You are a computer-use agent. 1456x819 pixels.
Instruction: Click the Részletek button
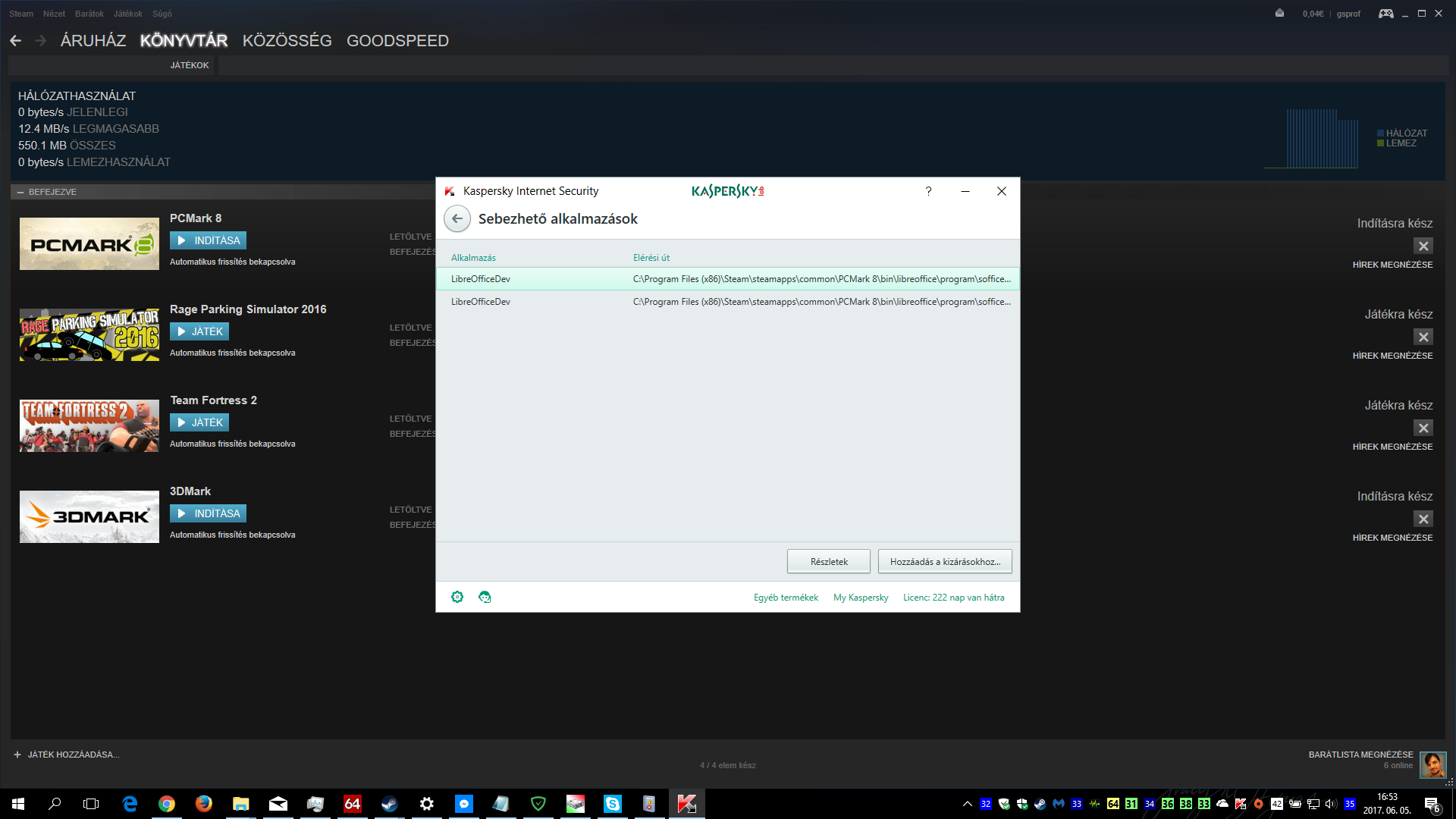coord(829,562)
